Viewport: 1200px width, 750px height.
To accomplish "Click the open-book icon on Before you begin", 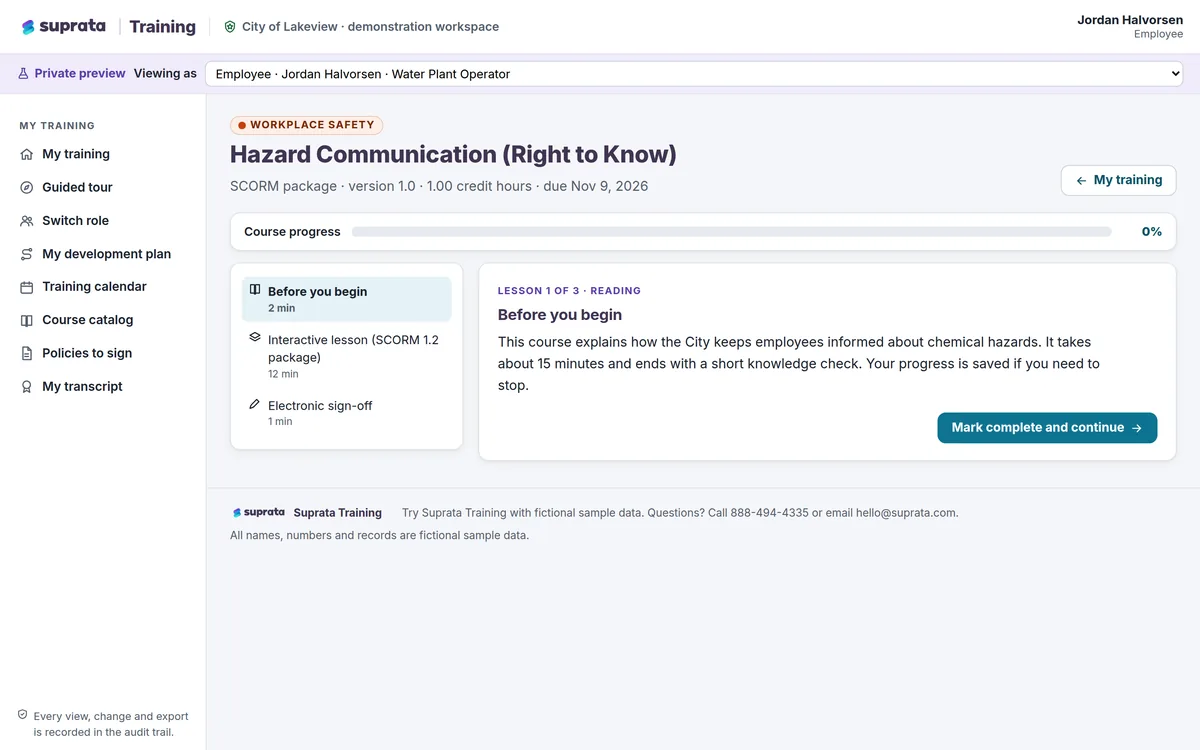I will [255, 290].
